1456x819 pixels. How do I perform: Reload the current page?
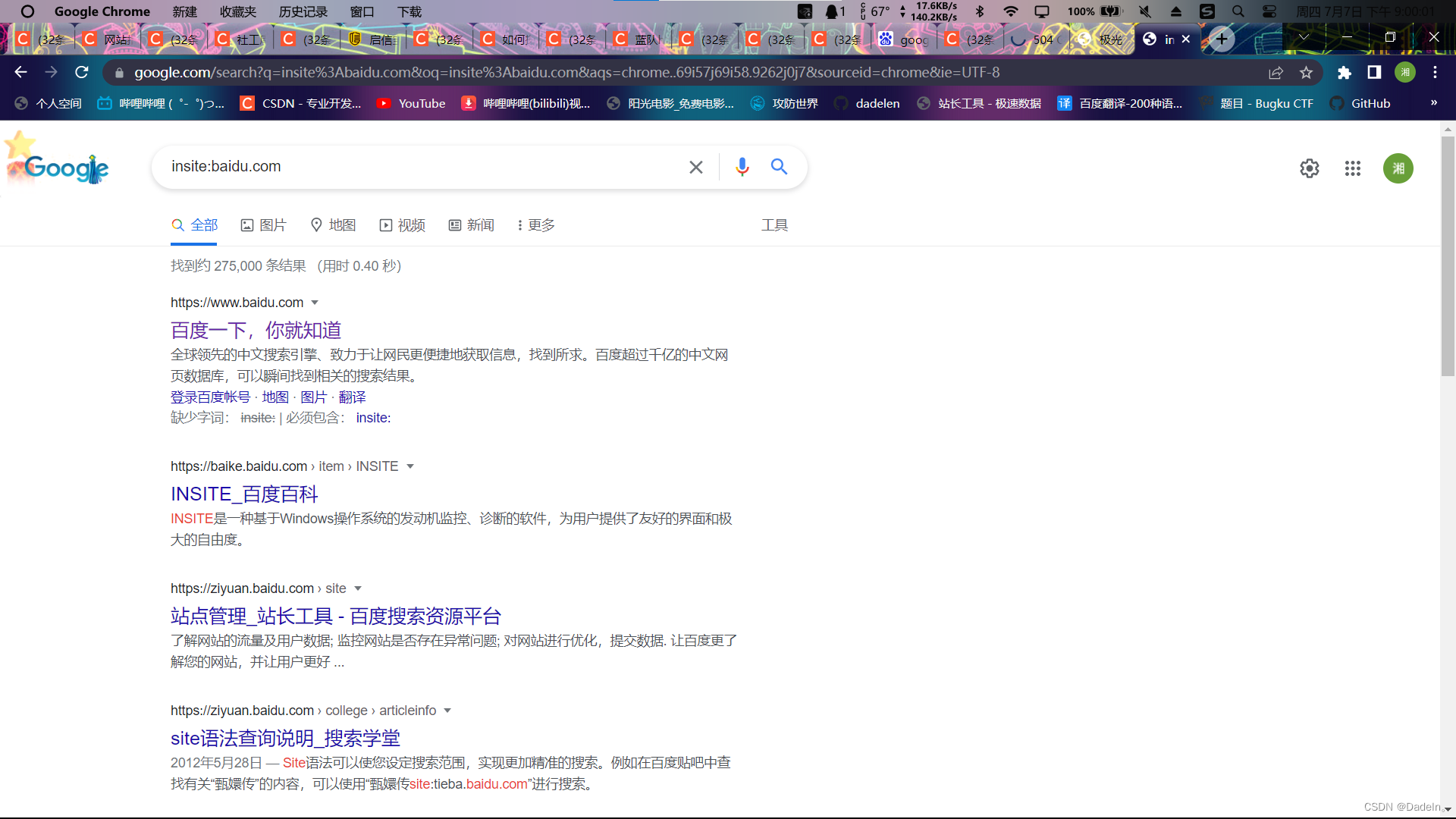point(82,73)
